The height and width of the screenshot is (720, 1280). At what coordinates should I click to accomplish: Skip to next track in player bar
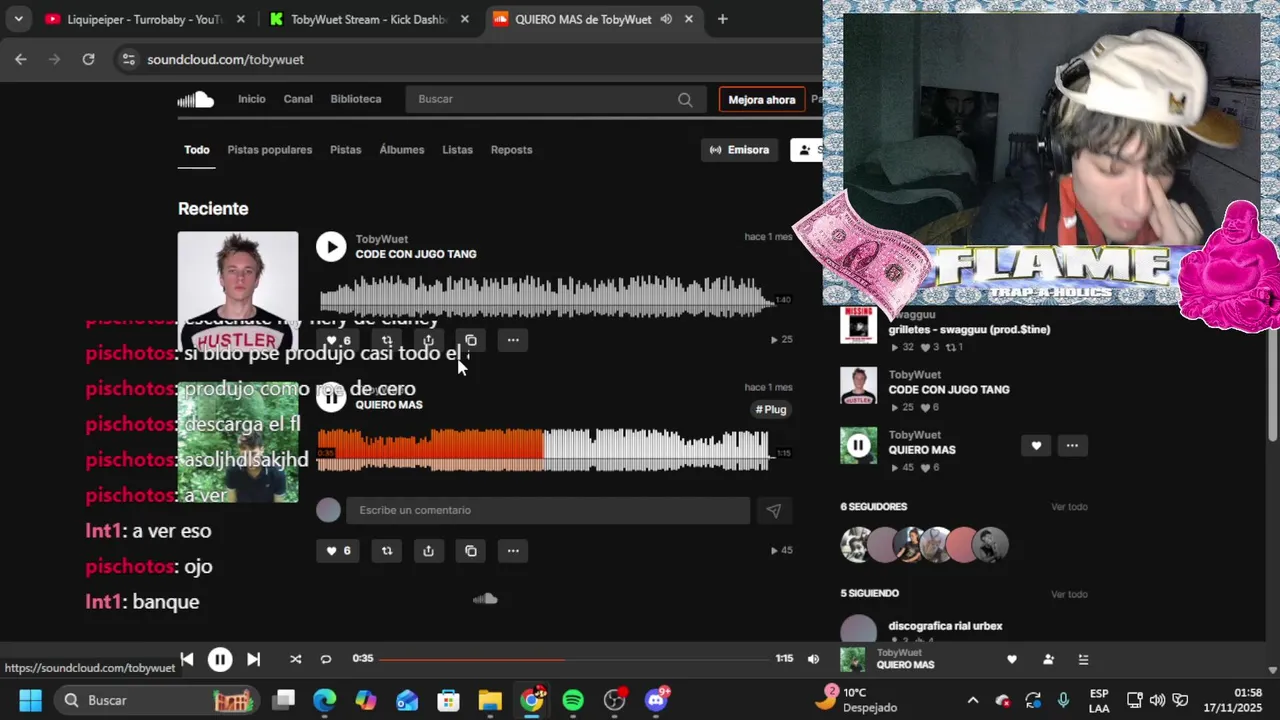(253, 659)
